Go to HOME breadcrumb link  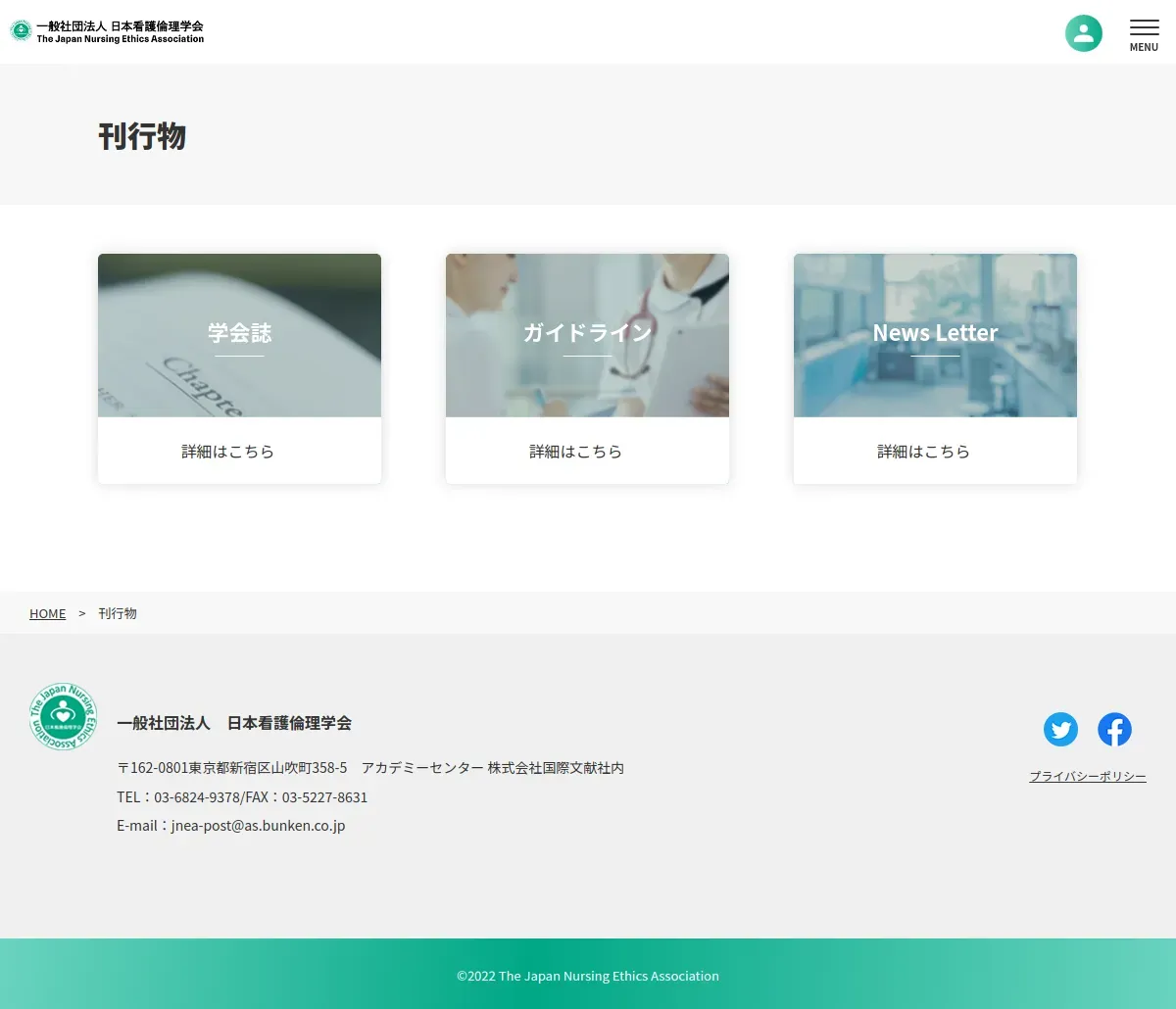coord(48,613)
